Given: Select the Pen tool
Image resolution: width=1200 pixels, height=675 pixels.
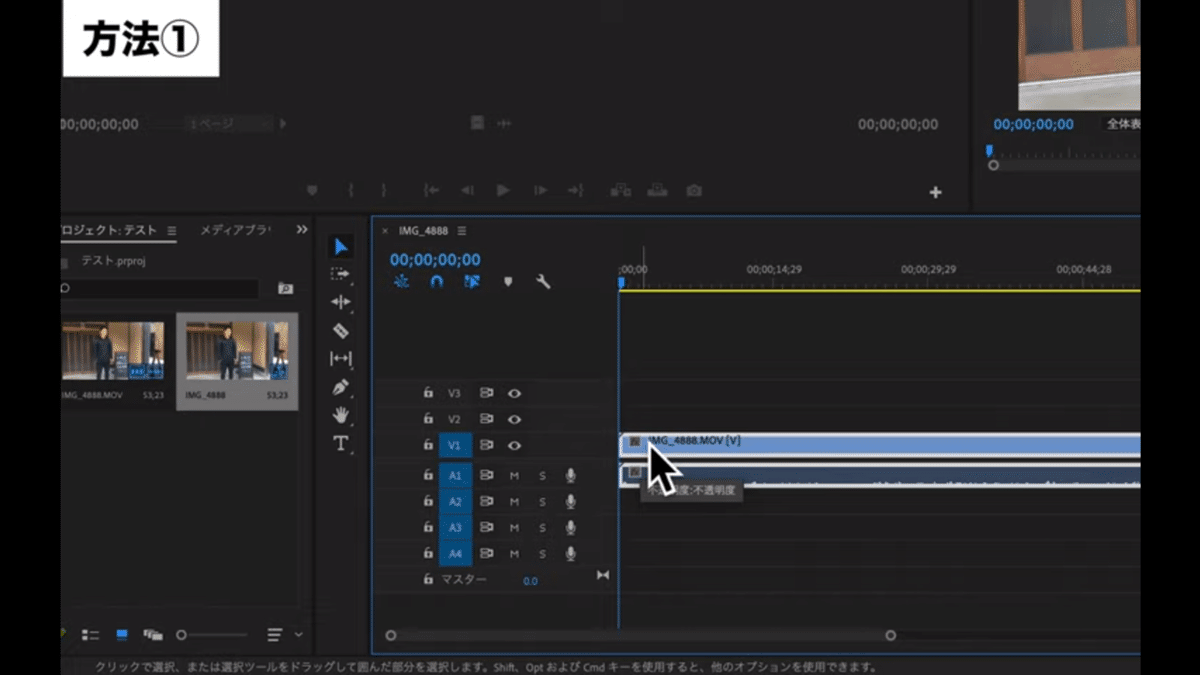Looking at the screenshot, I should (341, 387).
